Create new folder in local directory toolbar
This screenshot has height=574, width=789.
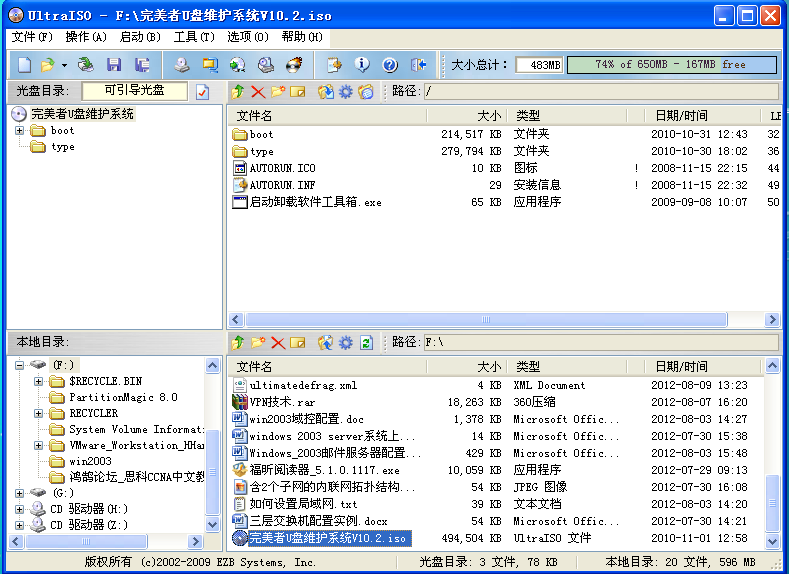pos(258,343)
